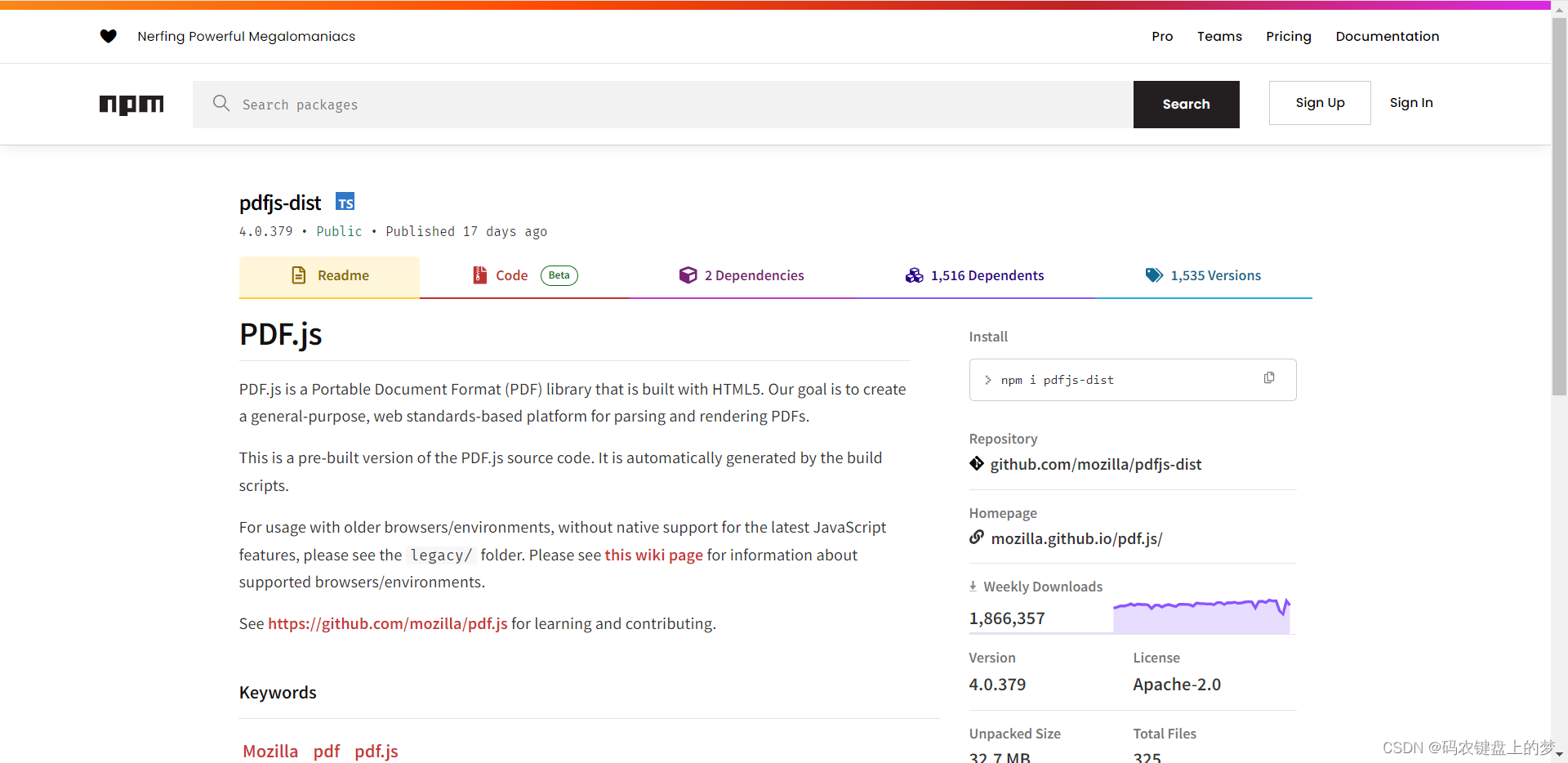1568x763 pixels.
Task: Switch to the Code tab
Action: tap(524, 277)
